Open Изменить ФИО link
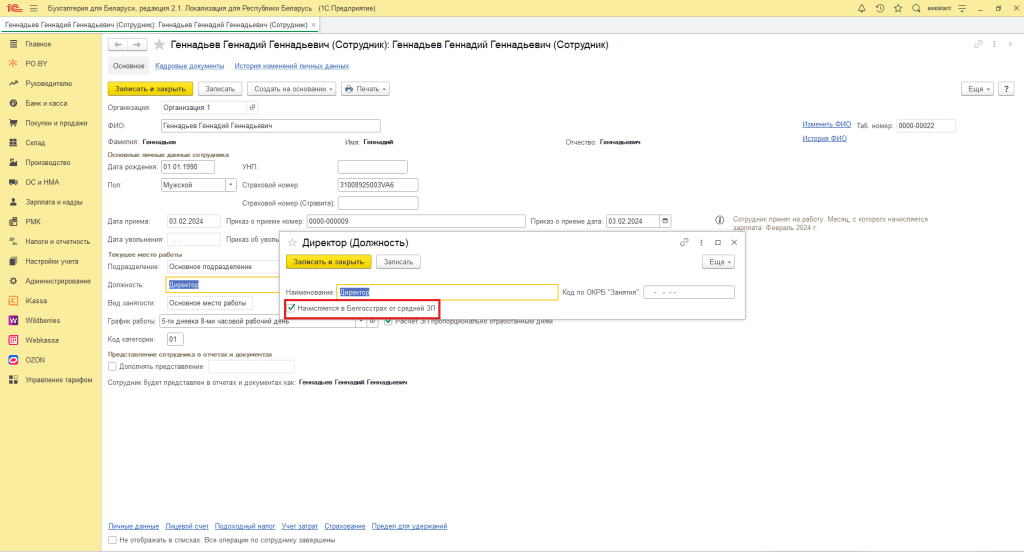Screen dimensions: 1024x552 tap(826, 124)
